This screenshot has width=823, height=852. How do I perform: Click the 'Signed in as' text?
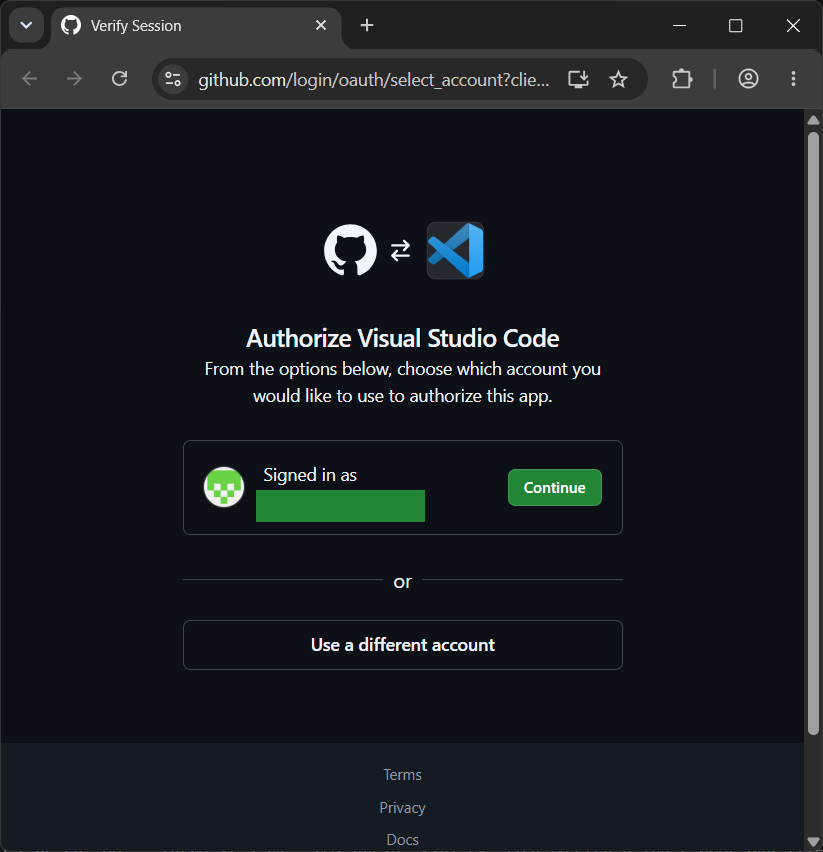click(310, 475)
